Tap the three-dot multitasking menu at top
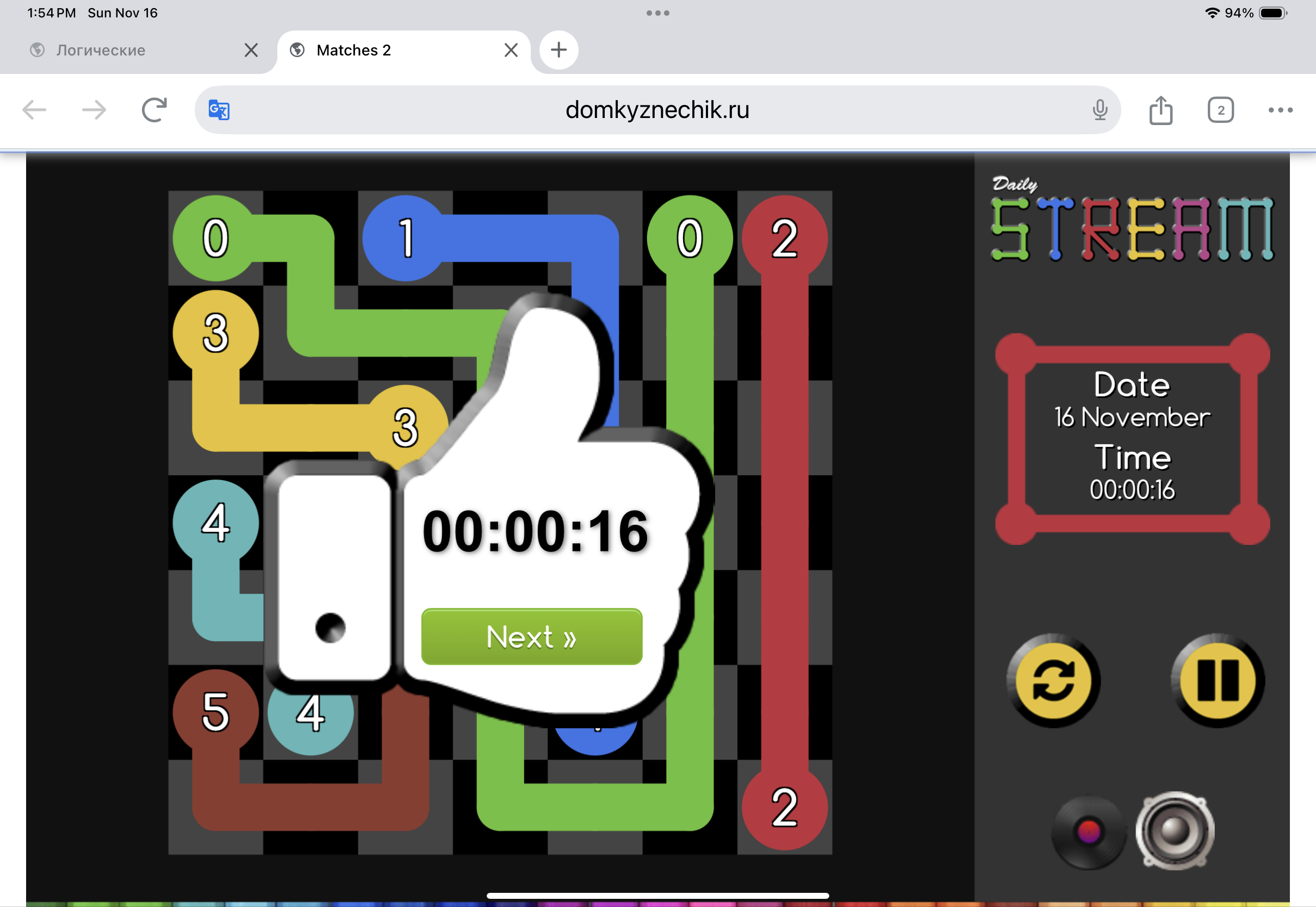 pyautogui.click(x=657, y=13)
